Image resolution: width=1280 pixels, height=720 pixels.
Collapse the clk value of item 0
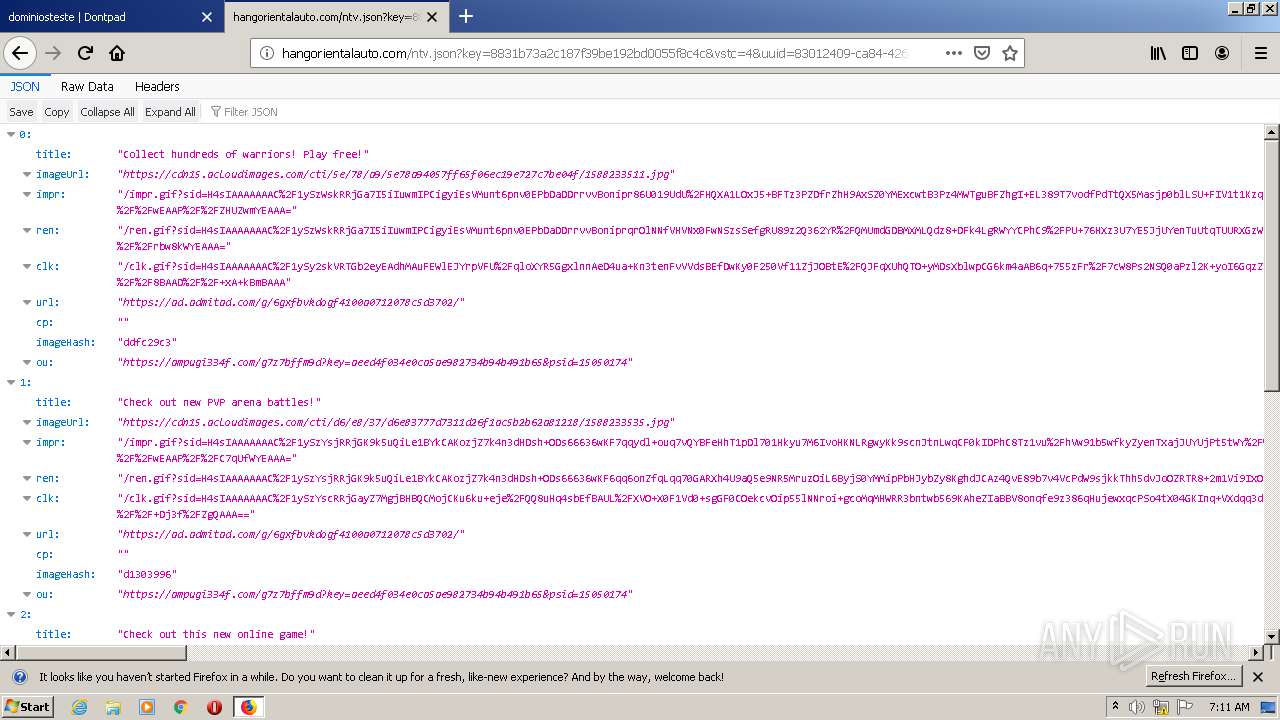pos(27,266)
